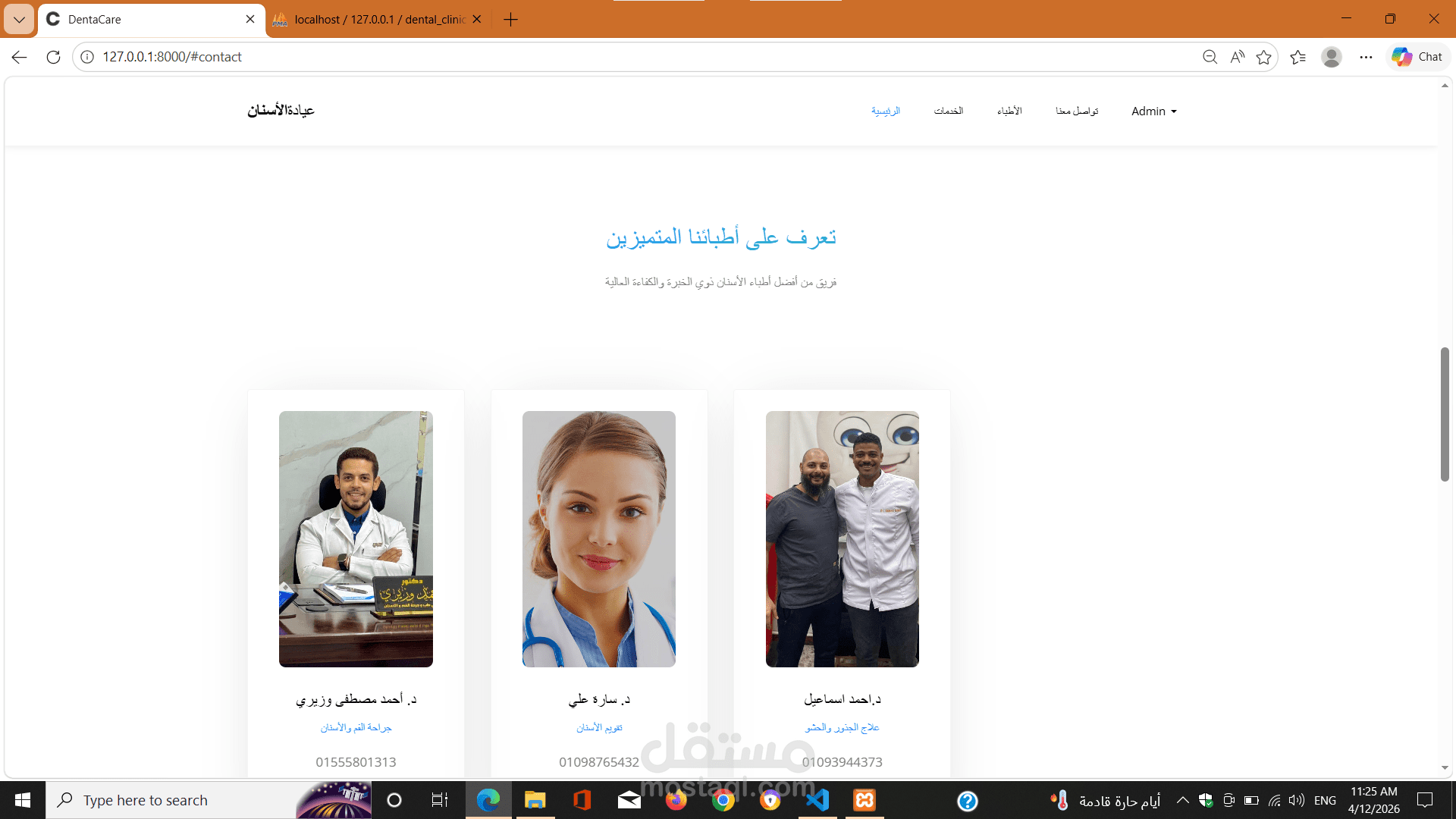Open a new browser tab

(x=511, y=20)
